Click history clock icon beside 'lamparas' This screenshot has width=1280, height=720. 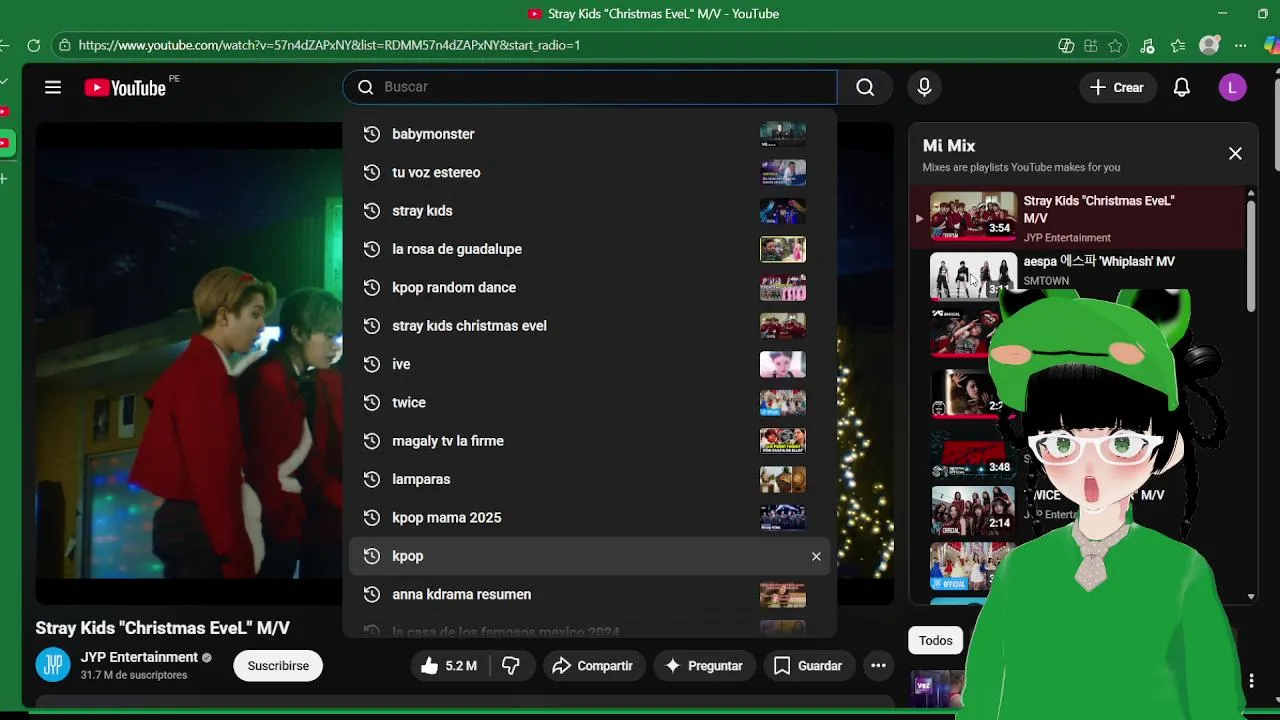(371, 479)
